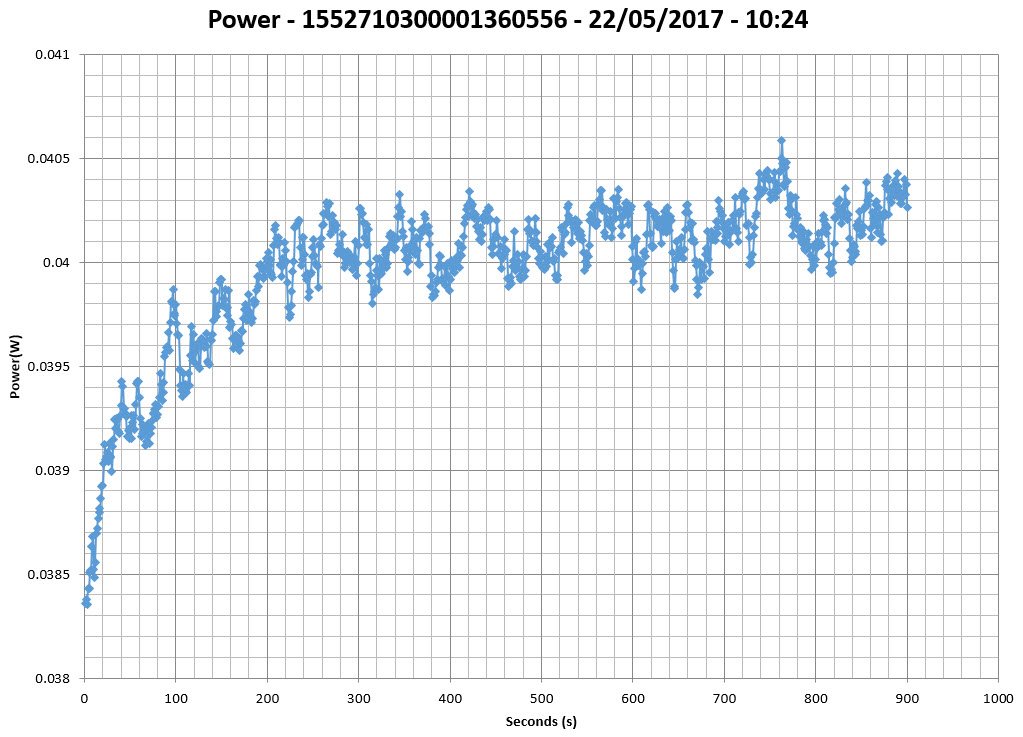This screenshot has height=737, width=1023.
Task: Click the chart title starting with "Power"
Action: (511, 19)
